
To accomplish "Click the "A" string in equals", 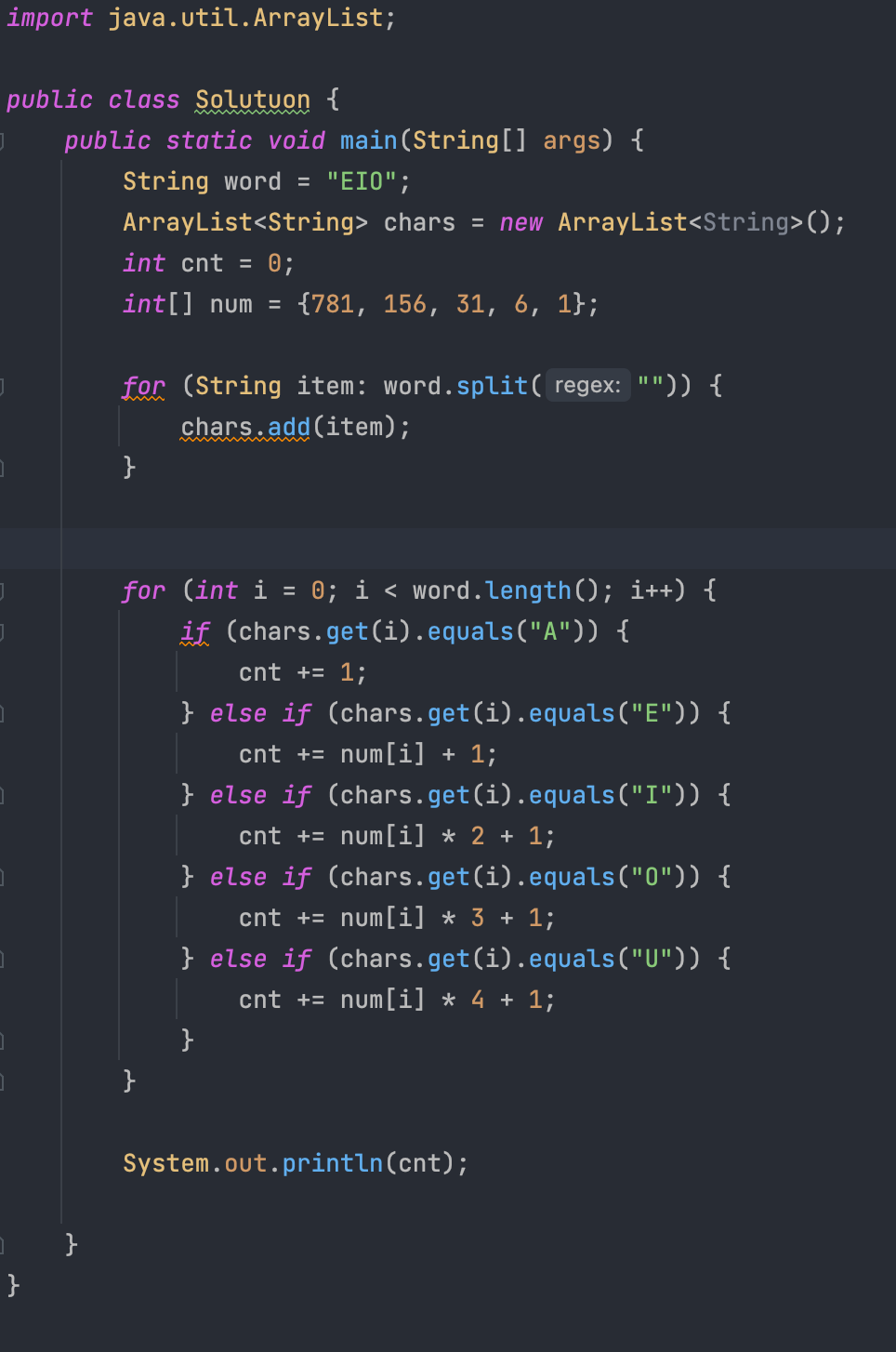I will pos(550,631).
